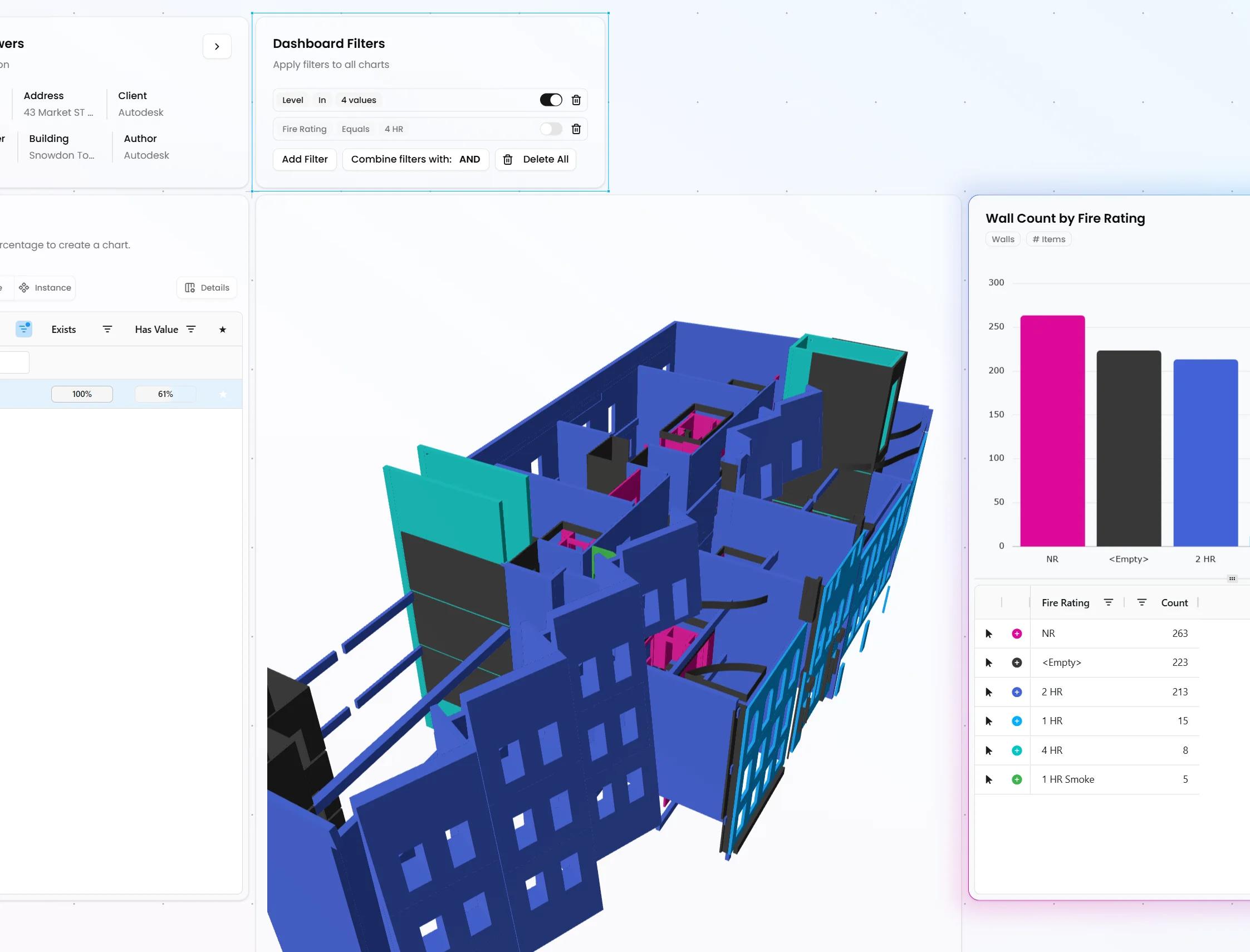This screenshot has width=1250, height=952.
Task: Click the star favorites column icon
Action: [x=223, y=329]
